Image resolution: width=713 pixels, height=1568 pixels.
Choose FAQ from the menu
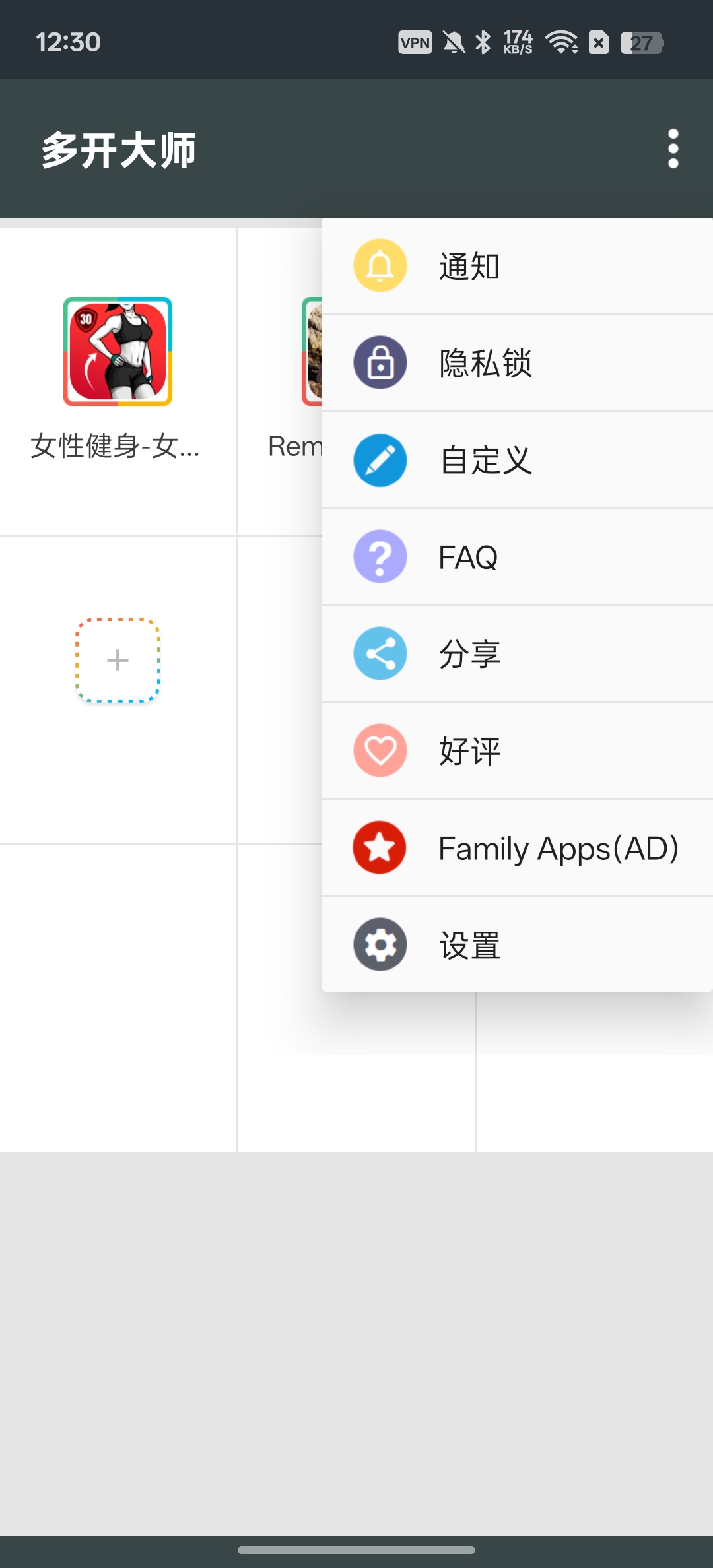click(518, 557)
